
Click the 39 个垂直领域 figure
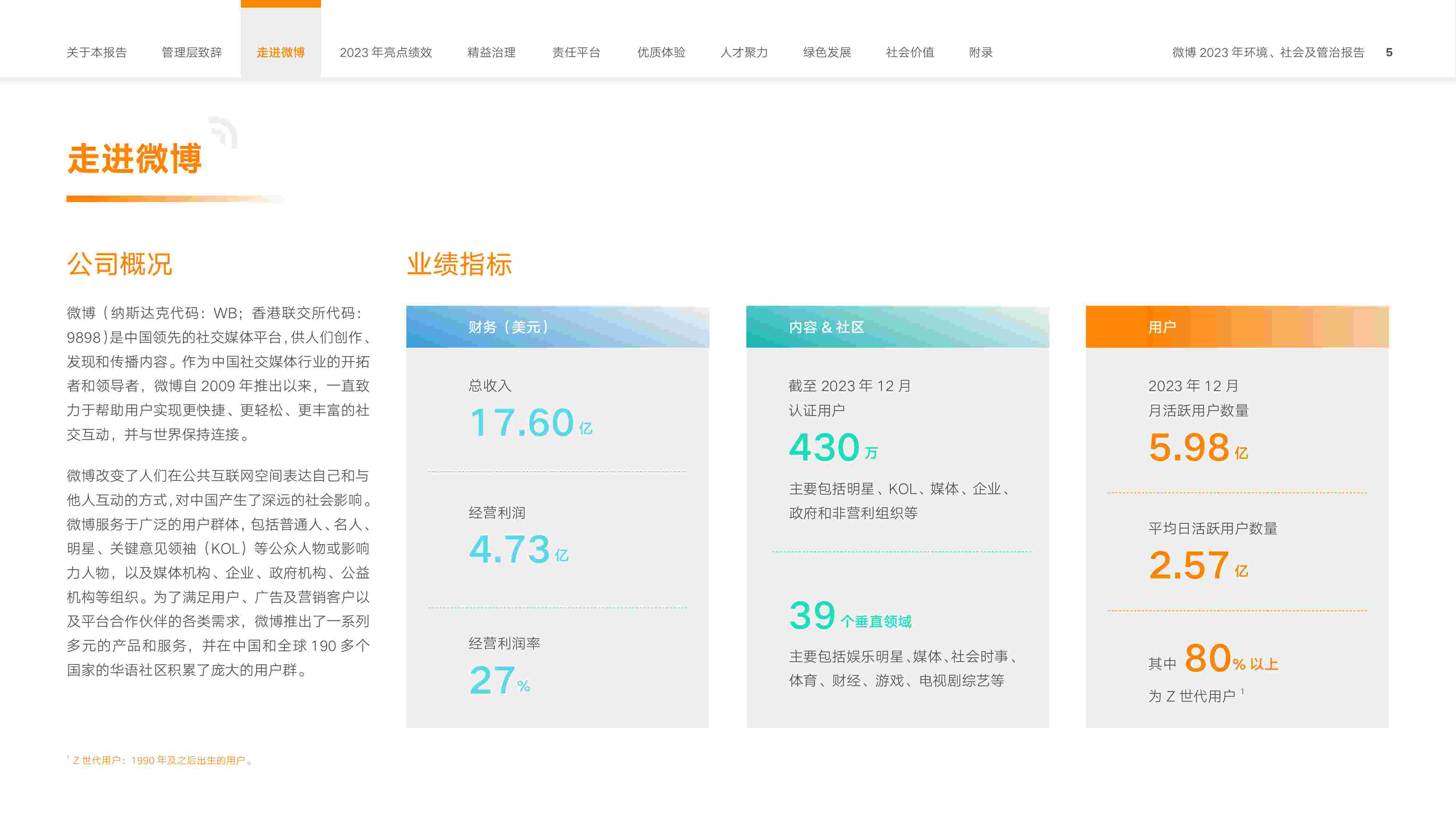[x=850, y=616]
